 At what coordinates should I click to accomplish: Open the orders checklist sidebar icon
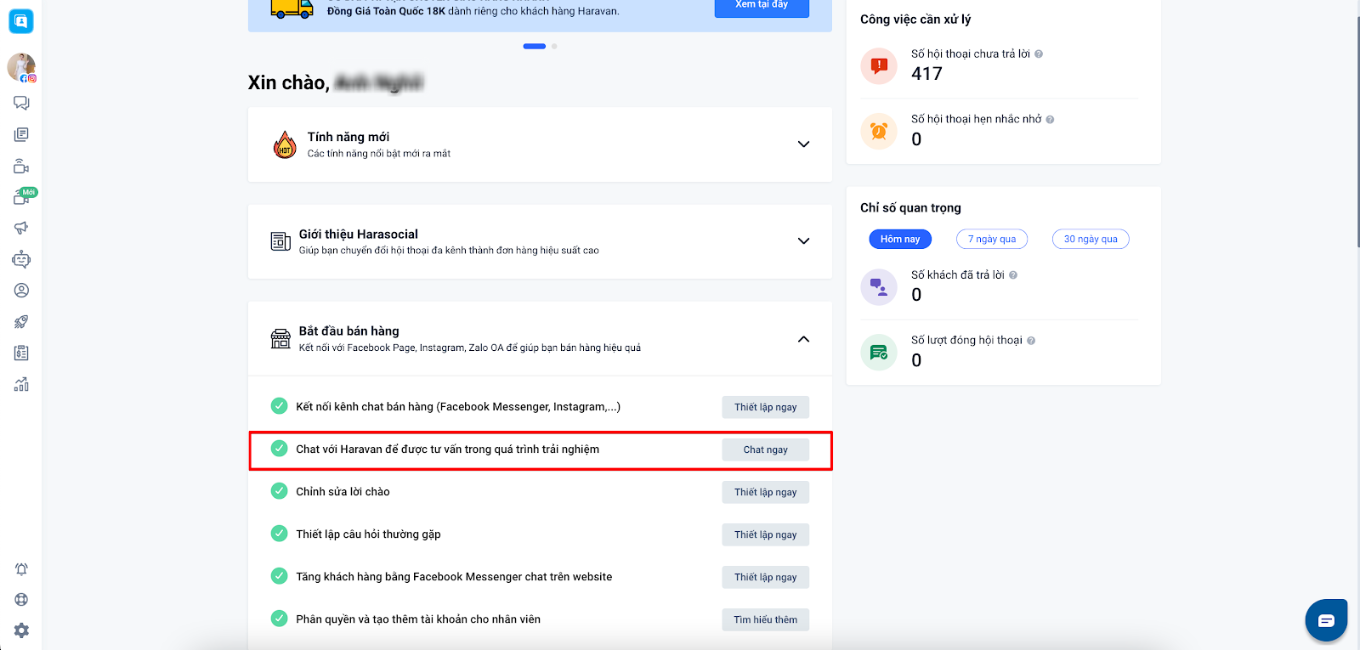21,353
